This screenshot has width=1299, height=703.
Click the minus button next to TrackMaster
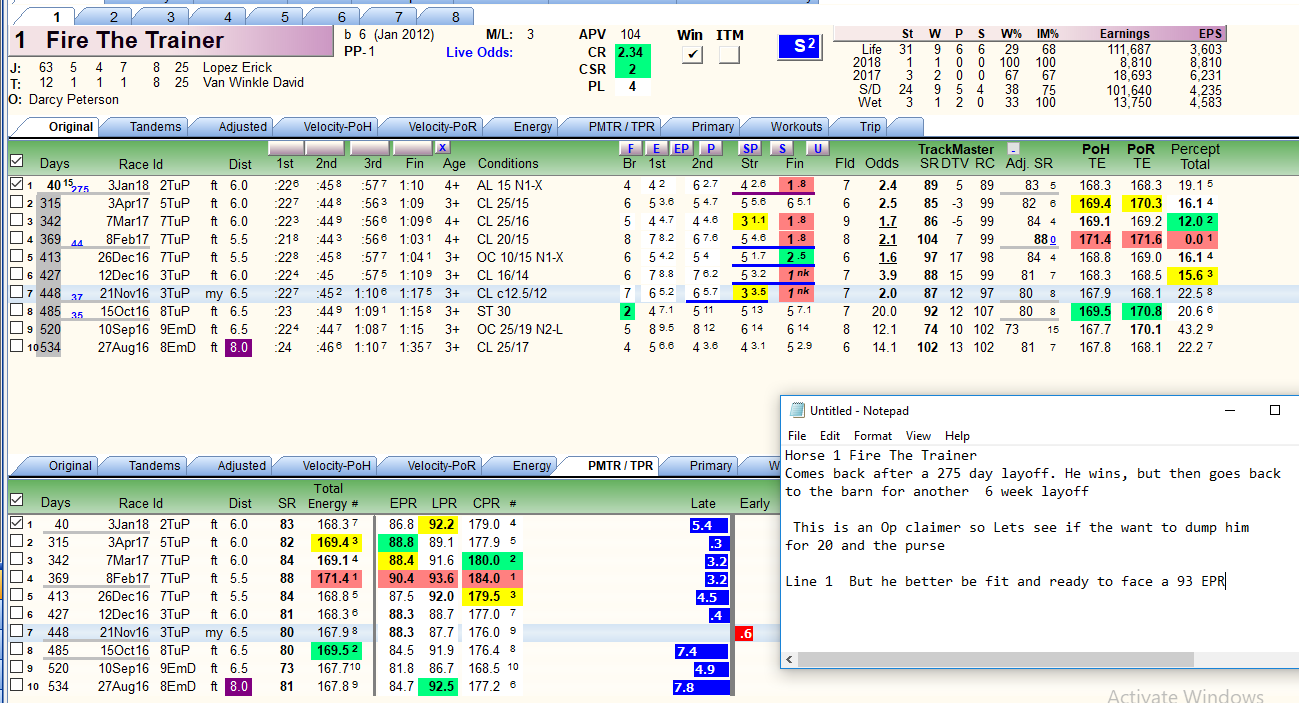(1013, 149)
